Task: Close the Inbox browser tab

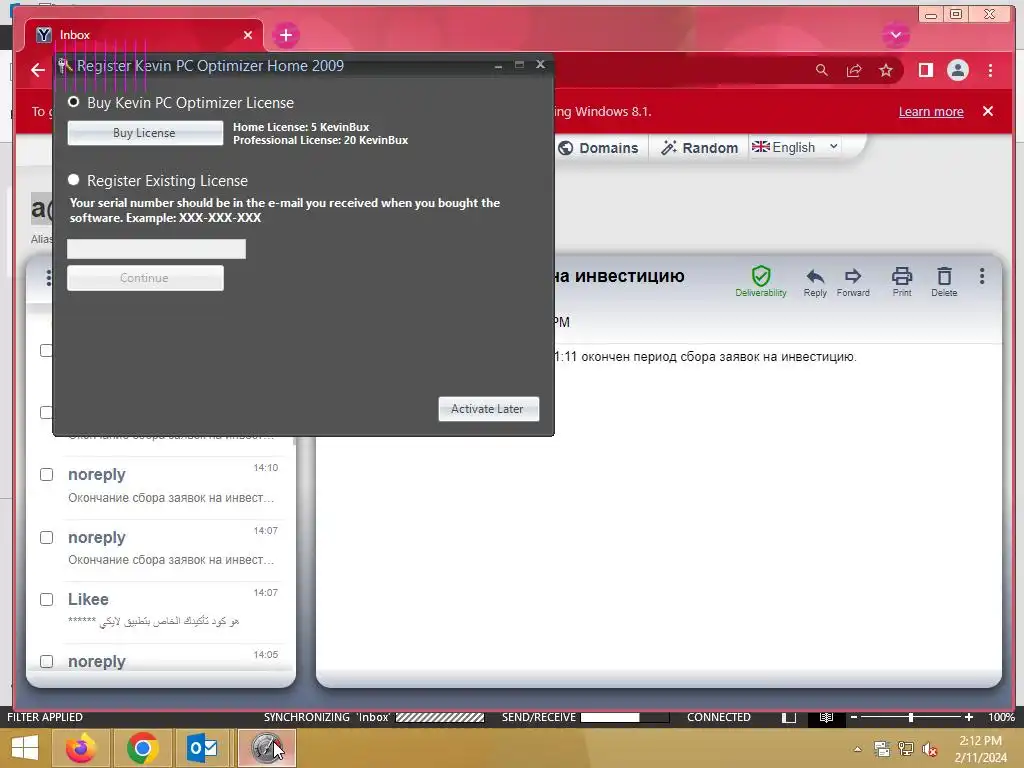Action: pos(248,35)
